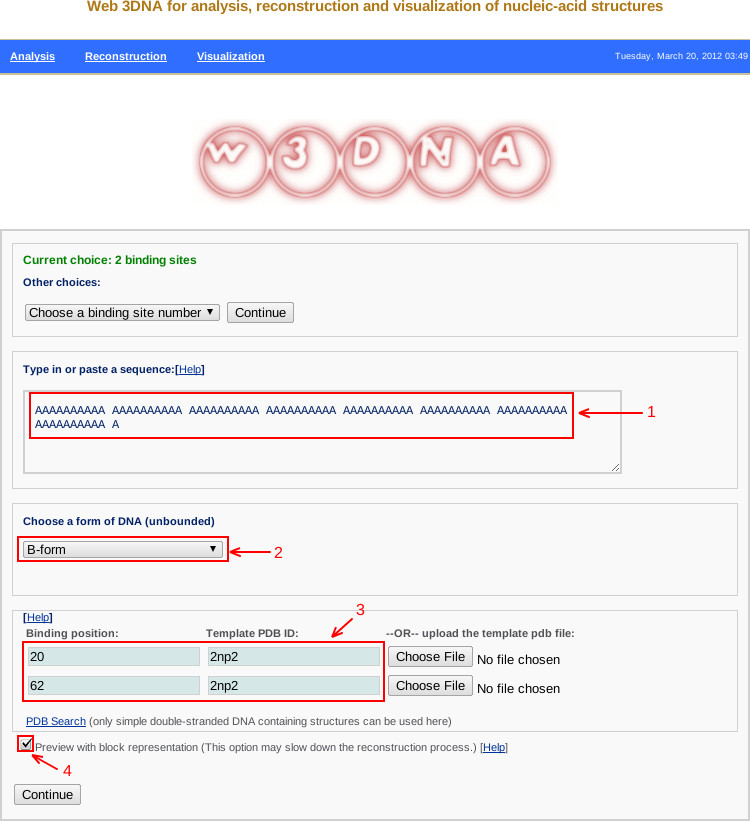Open the Analysis menu link

tap(32, 56)
